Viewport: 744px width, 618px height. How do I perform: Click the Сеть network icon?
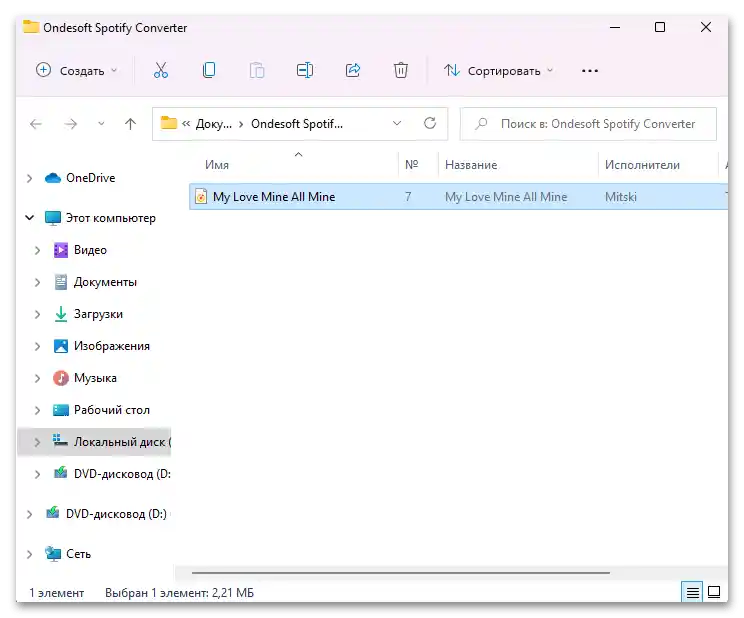tap(53, 553)
